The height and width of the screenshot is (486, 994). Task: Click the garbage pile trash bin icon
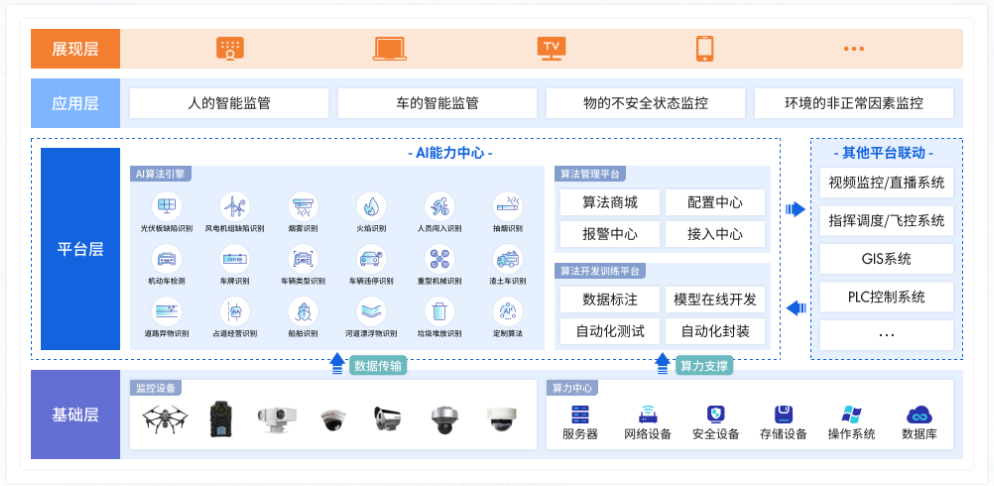(x=439, y=311)
